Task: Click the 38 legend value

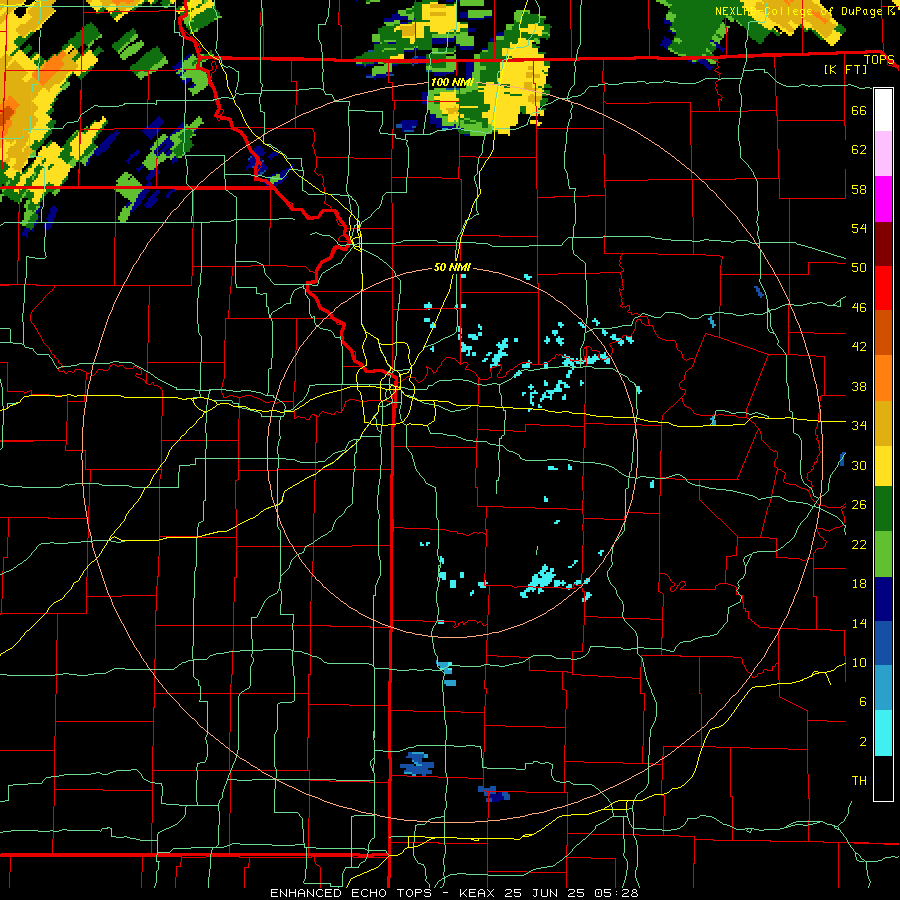Action: (859, 386)
